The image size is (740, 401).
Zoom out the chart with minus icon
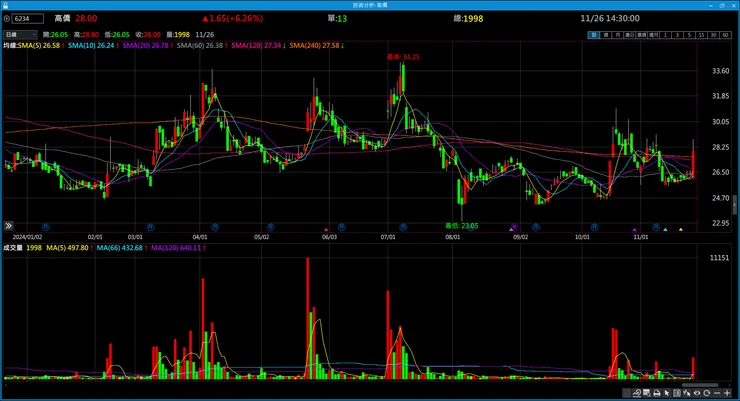pos(717,393)
